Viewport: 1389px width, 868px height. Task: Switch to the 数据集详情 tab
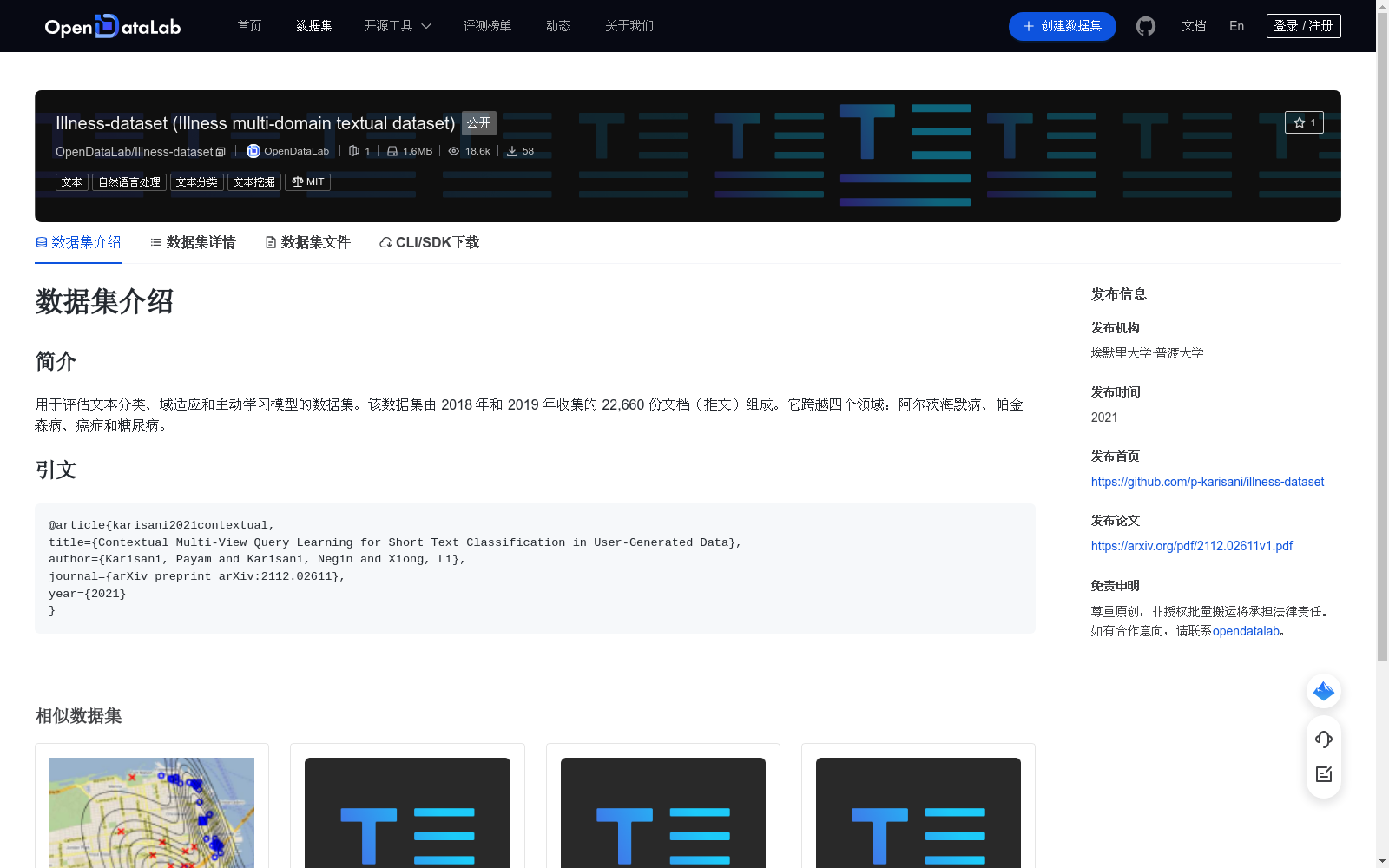[193, 242]
